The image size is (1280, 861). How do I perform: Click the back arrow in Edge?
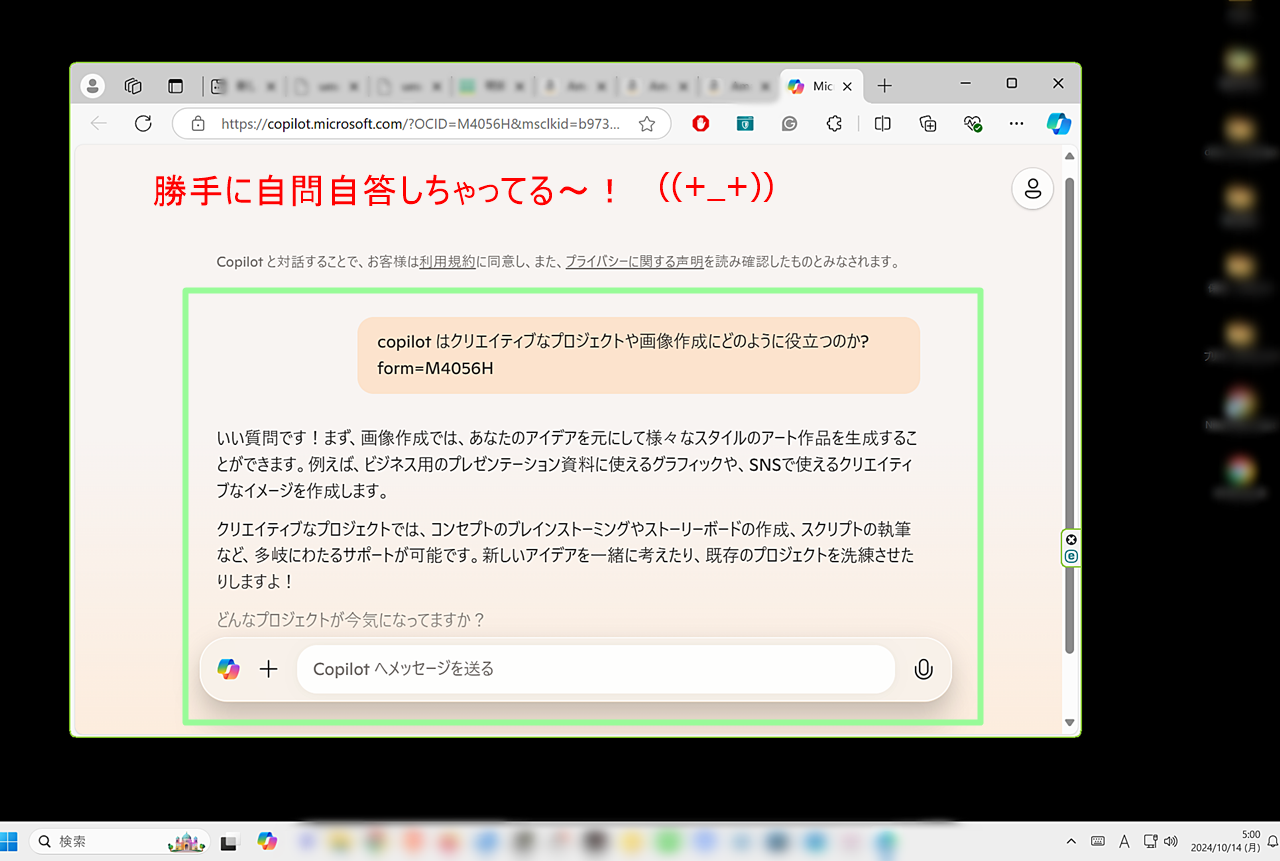click(x=98, y=124)
